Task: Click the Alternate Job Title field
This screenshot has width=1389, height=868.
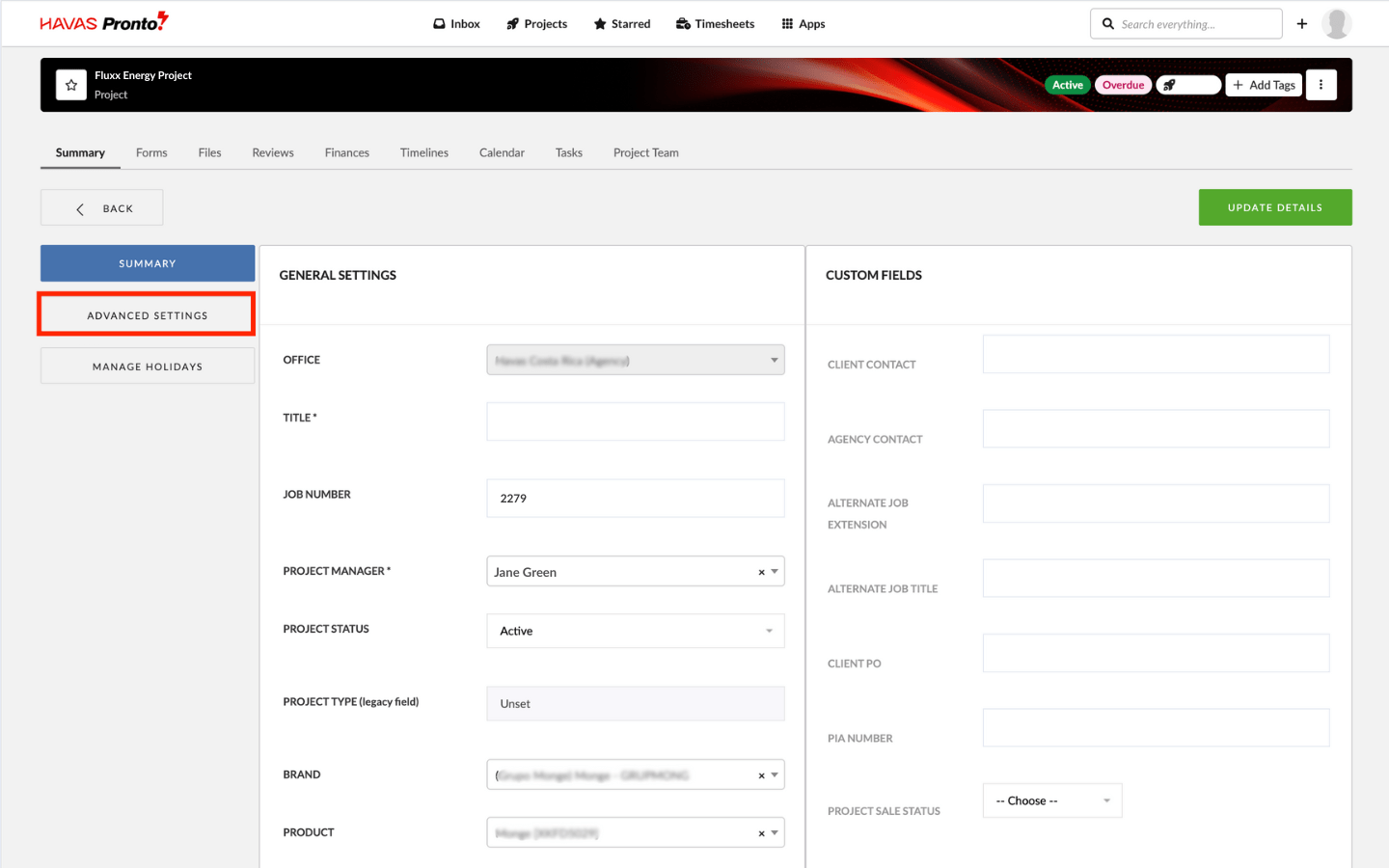Action: [x=1156, y=578]
